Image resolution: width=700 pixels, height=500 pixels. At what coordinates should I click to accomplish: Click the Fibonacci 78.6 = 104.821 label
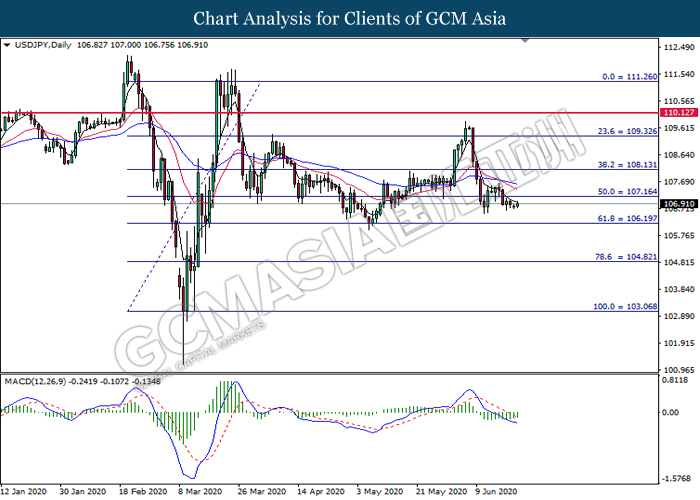pos(626,257)
